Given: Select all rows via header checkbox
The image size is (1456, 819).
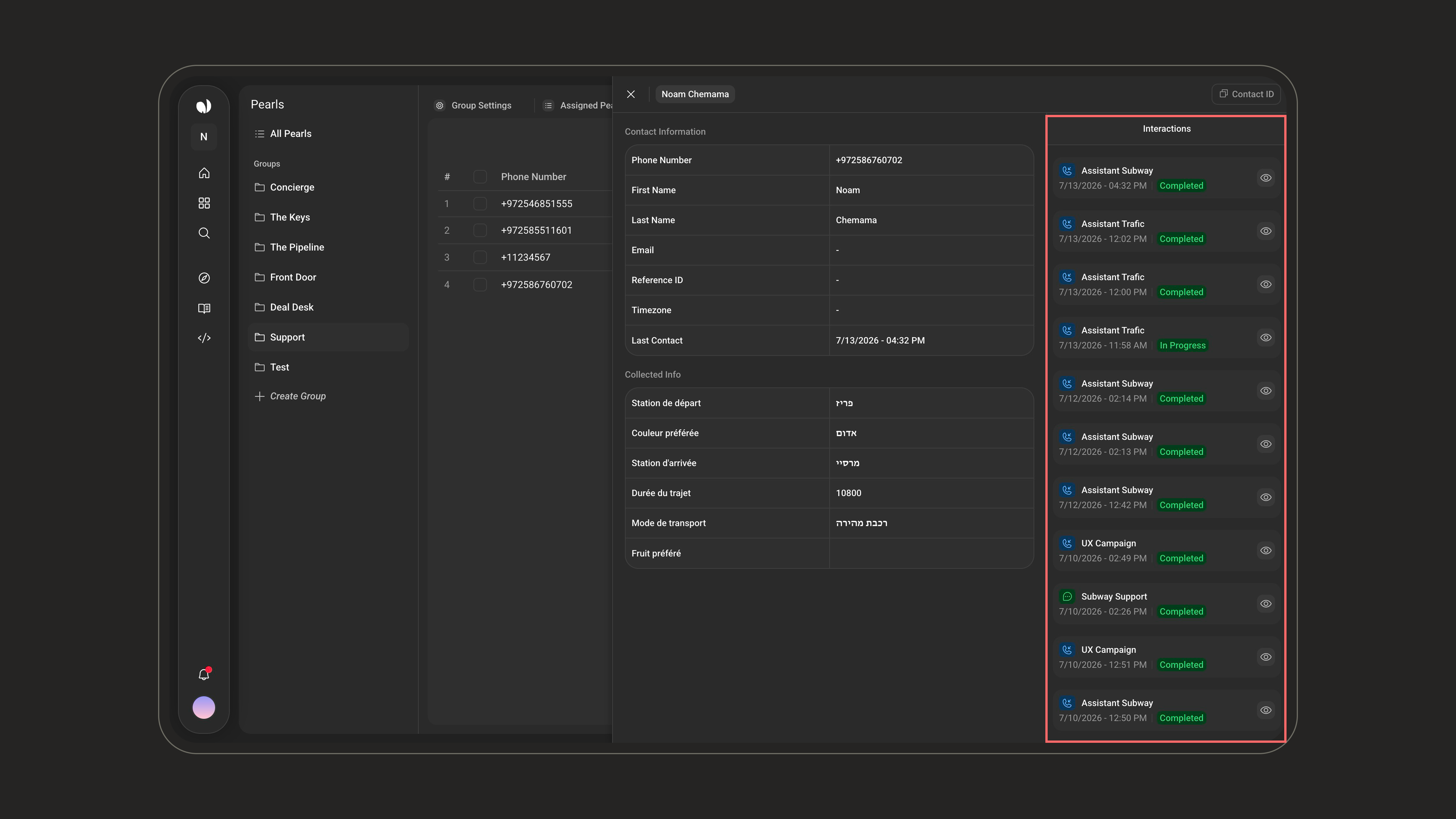Looking at the screenshot, I should coord(480,176).
